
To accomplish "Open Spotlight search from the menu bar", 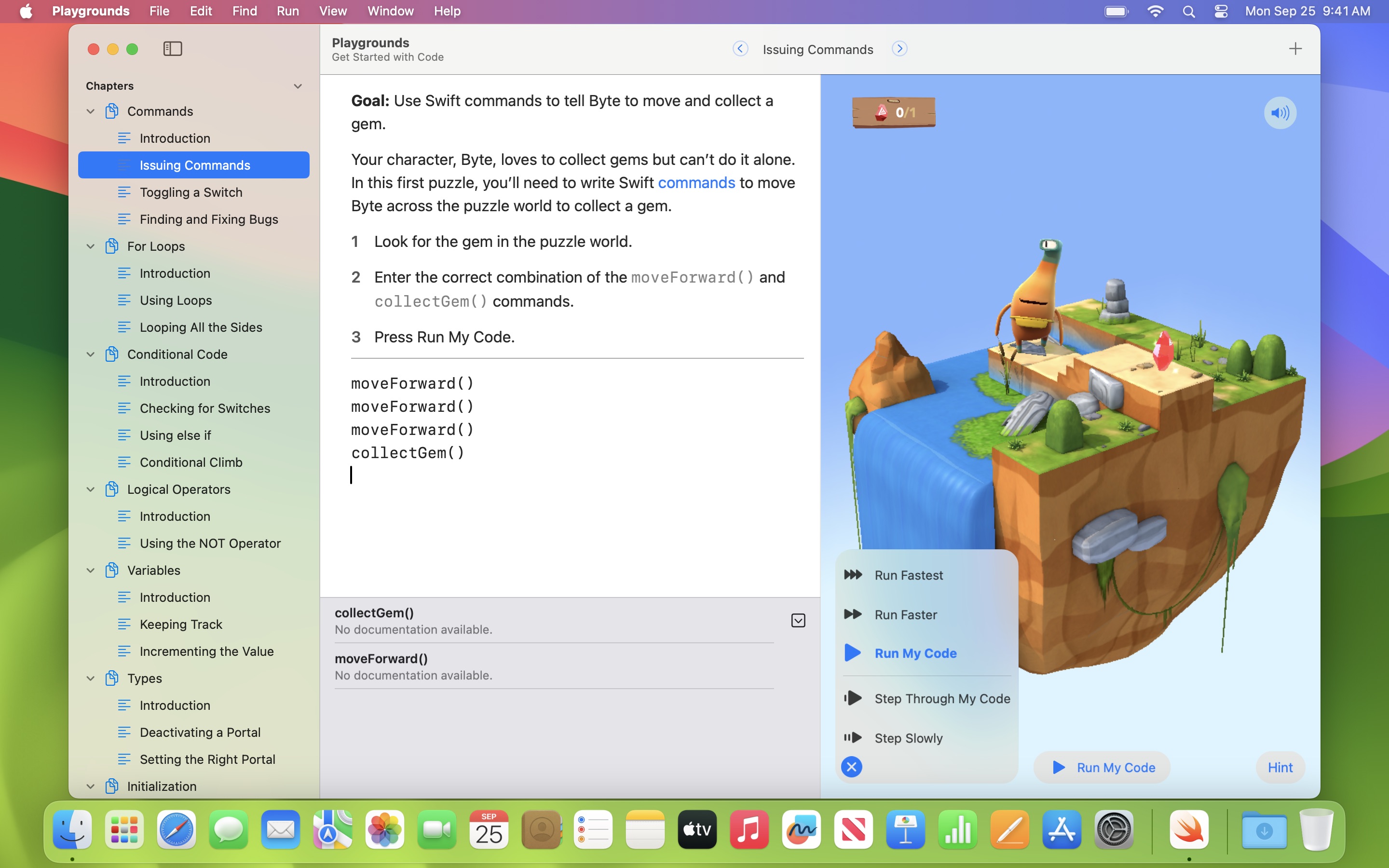I will tap(1189, 11).
